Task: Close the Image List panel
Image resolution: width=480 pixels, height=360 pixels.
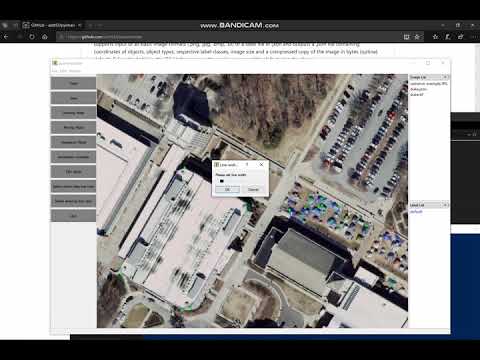Action: point(445,77)
